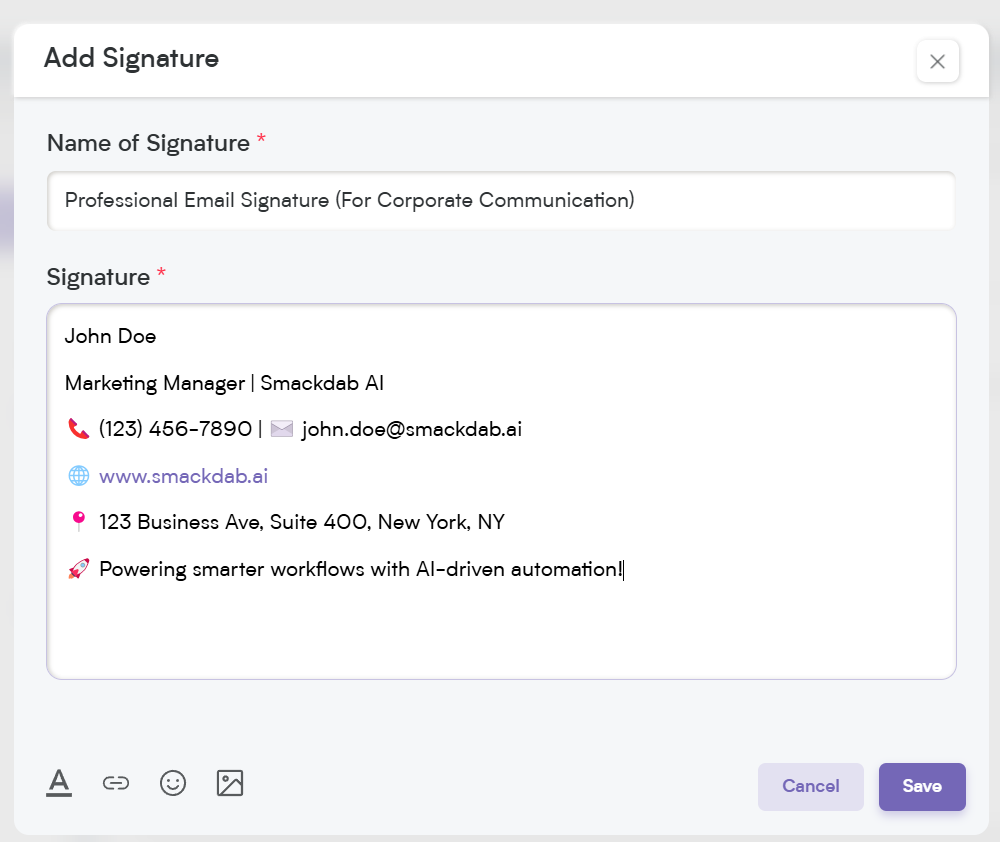Image resolution: width=1000 pixels, height=842 pixels.
Task: Click the insert link icon
Action: click(x=115, y=783)
